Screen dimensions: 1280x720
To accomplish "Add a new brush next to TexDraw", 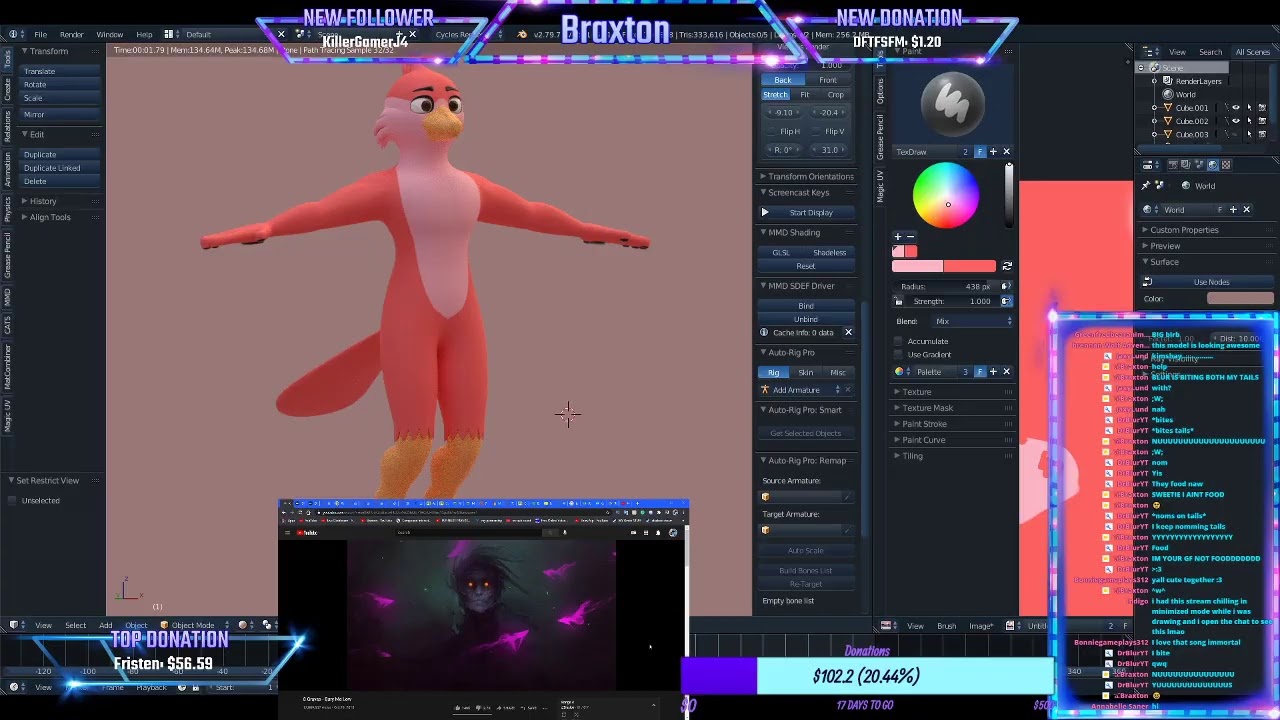I will 993,152.
